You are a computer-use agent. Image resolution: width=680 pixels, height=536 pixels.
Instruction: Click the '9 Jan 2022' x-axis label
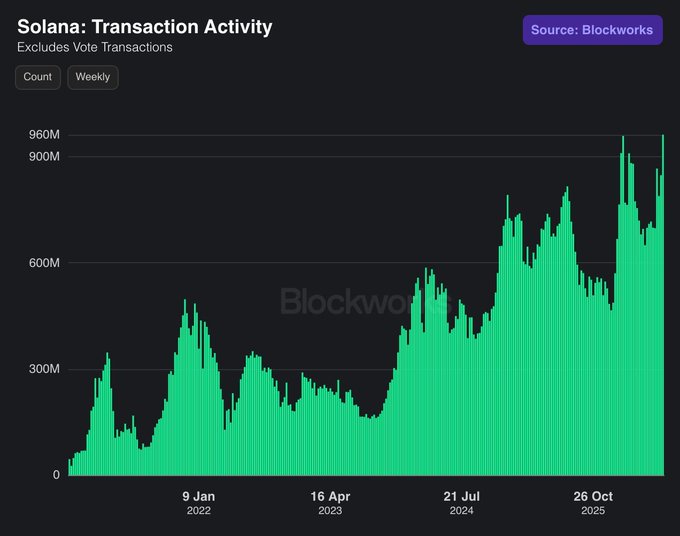point(199,503)
